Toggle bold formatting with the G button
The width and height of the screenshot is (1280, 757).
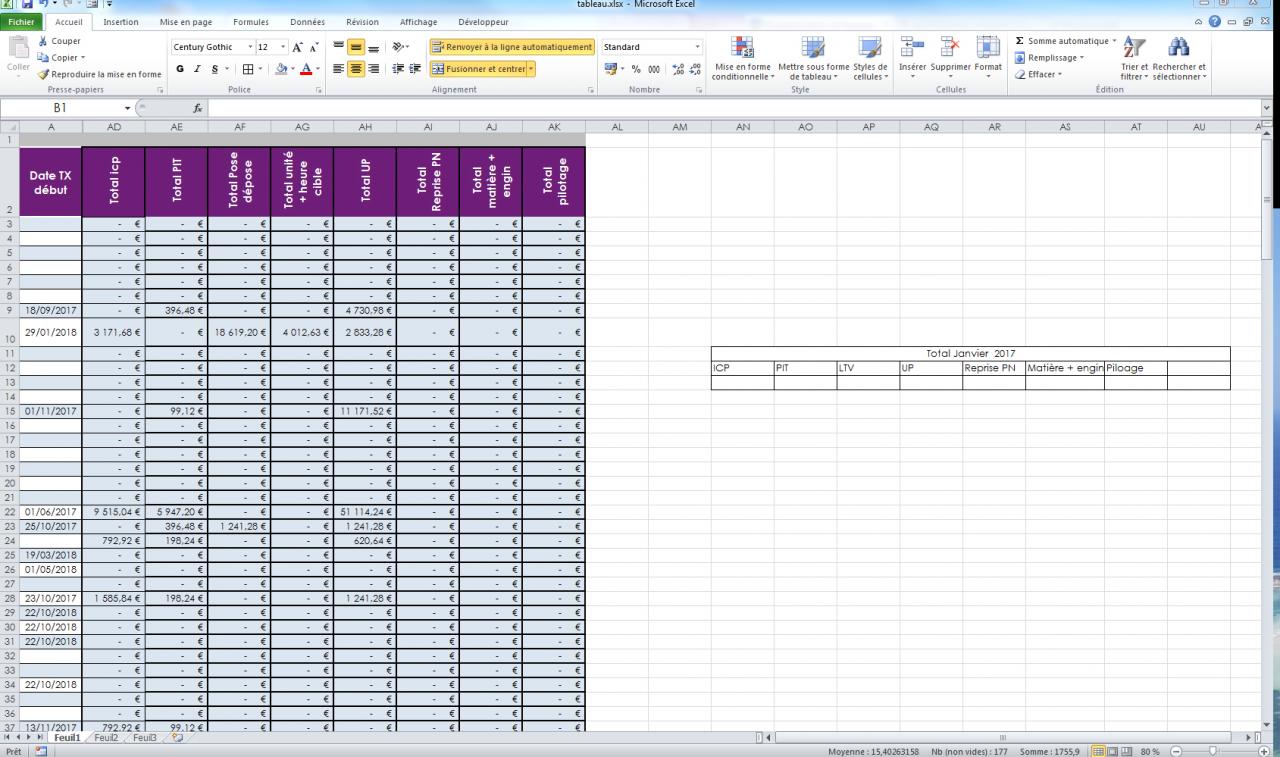tap(179, 69)
